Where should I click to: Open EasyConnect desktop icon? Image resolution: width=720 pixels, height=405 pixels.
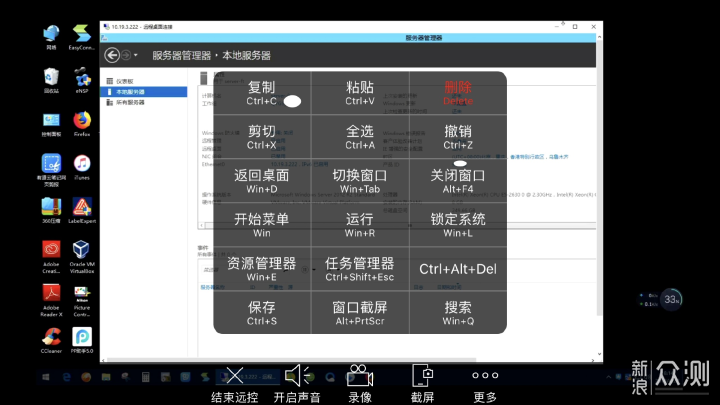[x=82, y=37]
